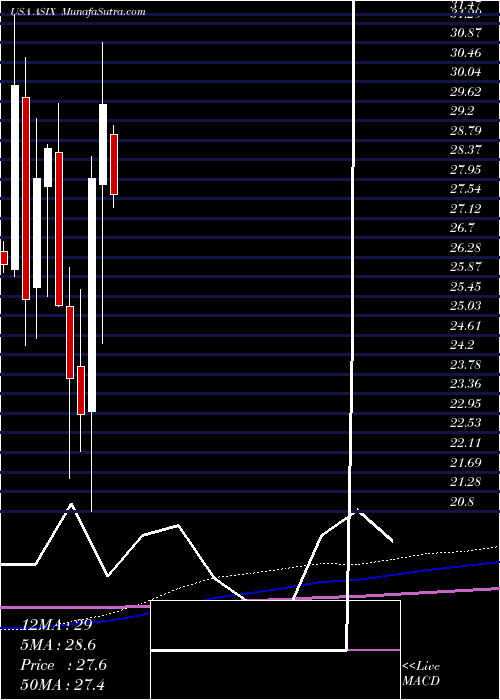Click the USA ASIX MunafaSutra.com chart title

coord(79,12)
